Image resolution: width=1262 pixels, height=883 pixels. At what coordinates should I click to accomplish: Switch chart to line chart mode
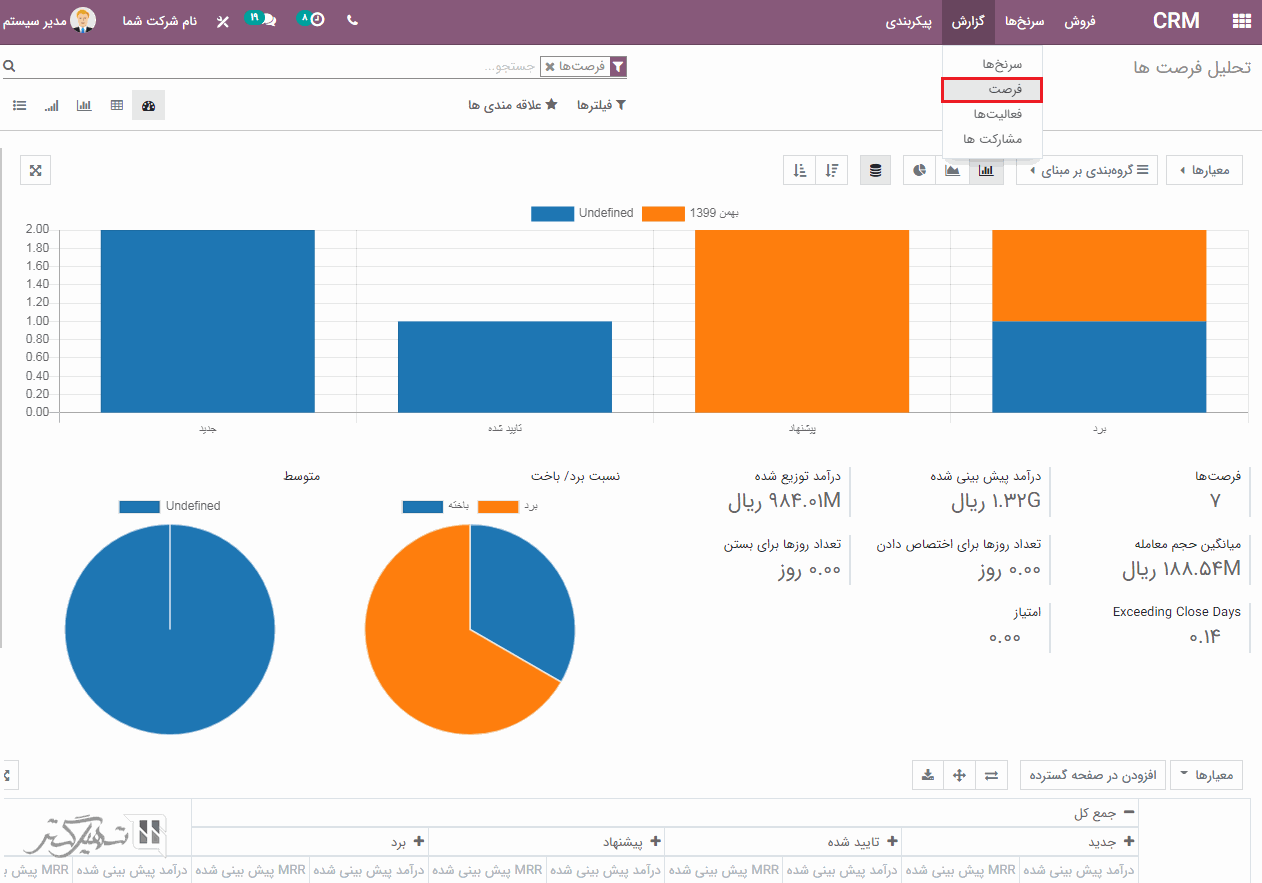coord(953,170)
